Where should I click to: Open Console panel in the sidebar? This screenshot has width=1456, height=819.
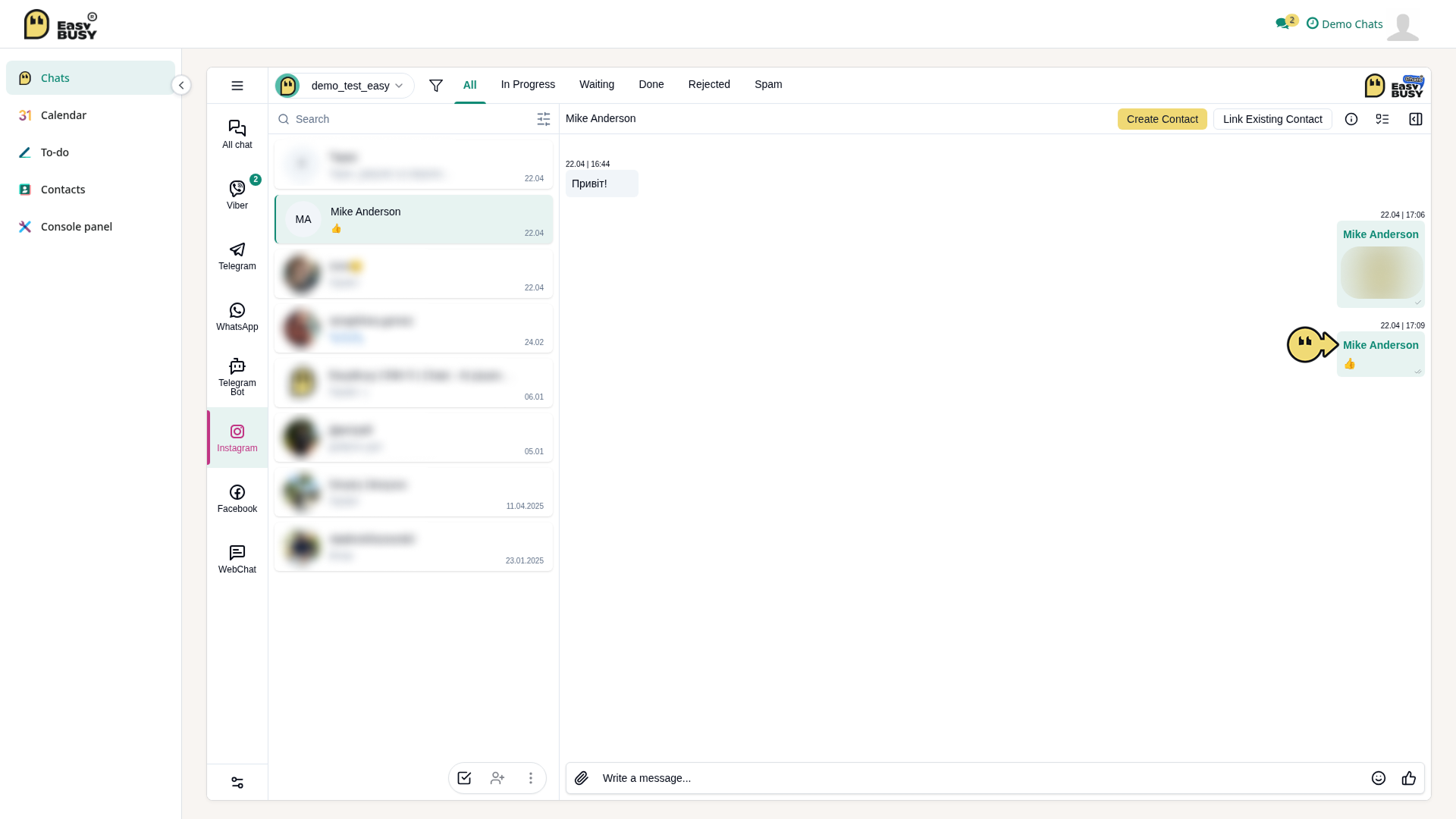pos(90,227)
